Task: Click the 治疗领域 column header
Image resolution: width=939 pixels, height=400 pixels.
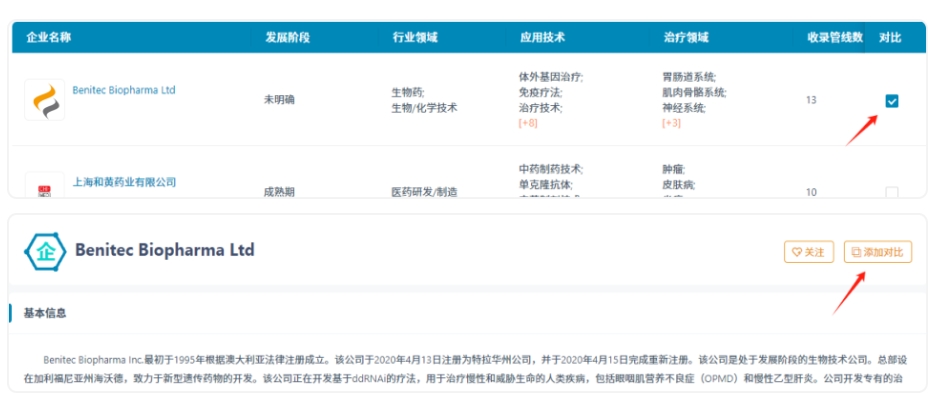Action: click(686, 38)
